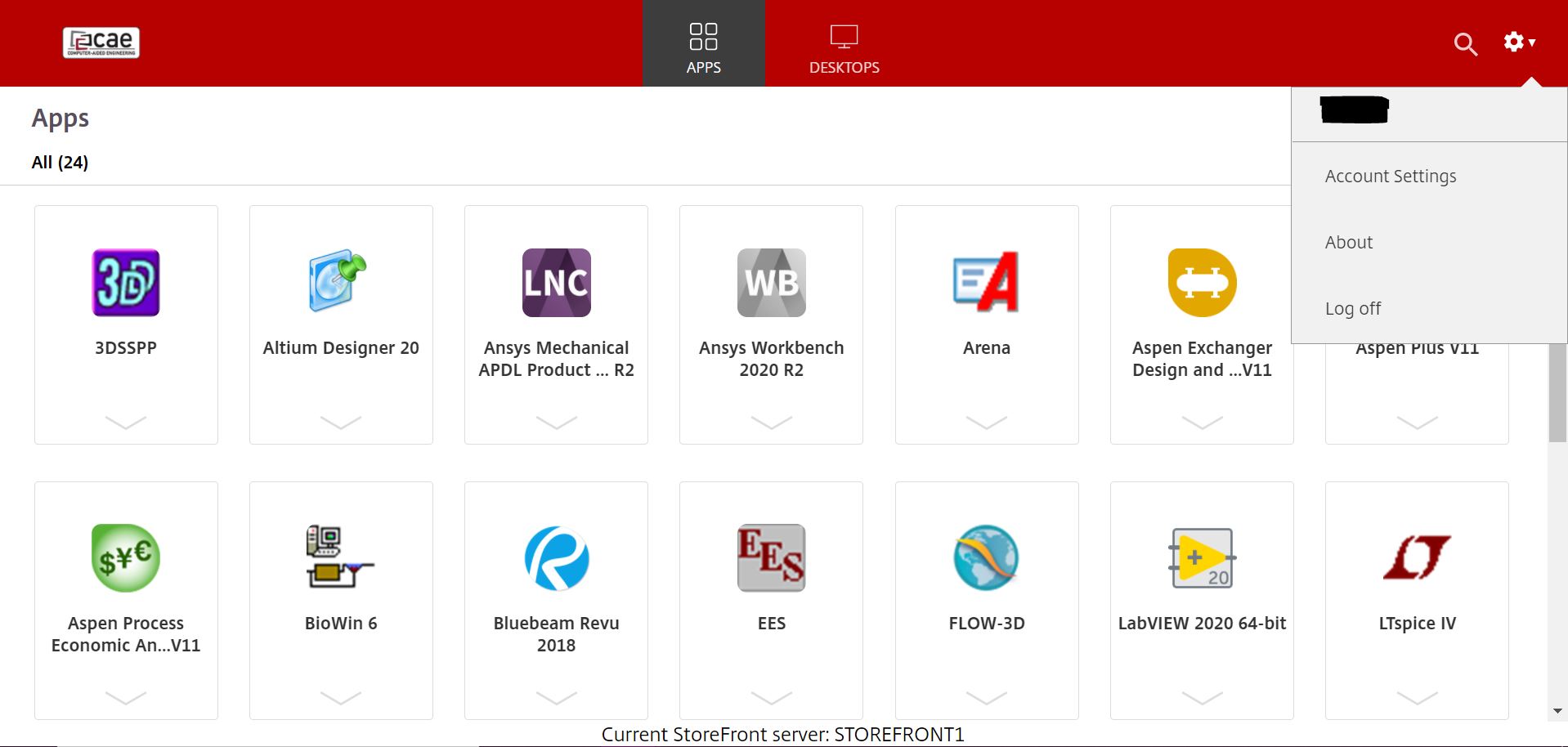Image resolution: width=1568 pixels, height=747 pixels.
Task: Toggle the settings gear menu
Action: (1520, 42)
